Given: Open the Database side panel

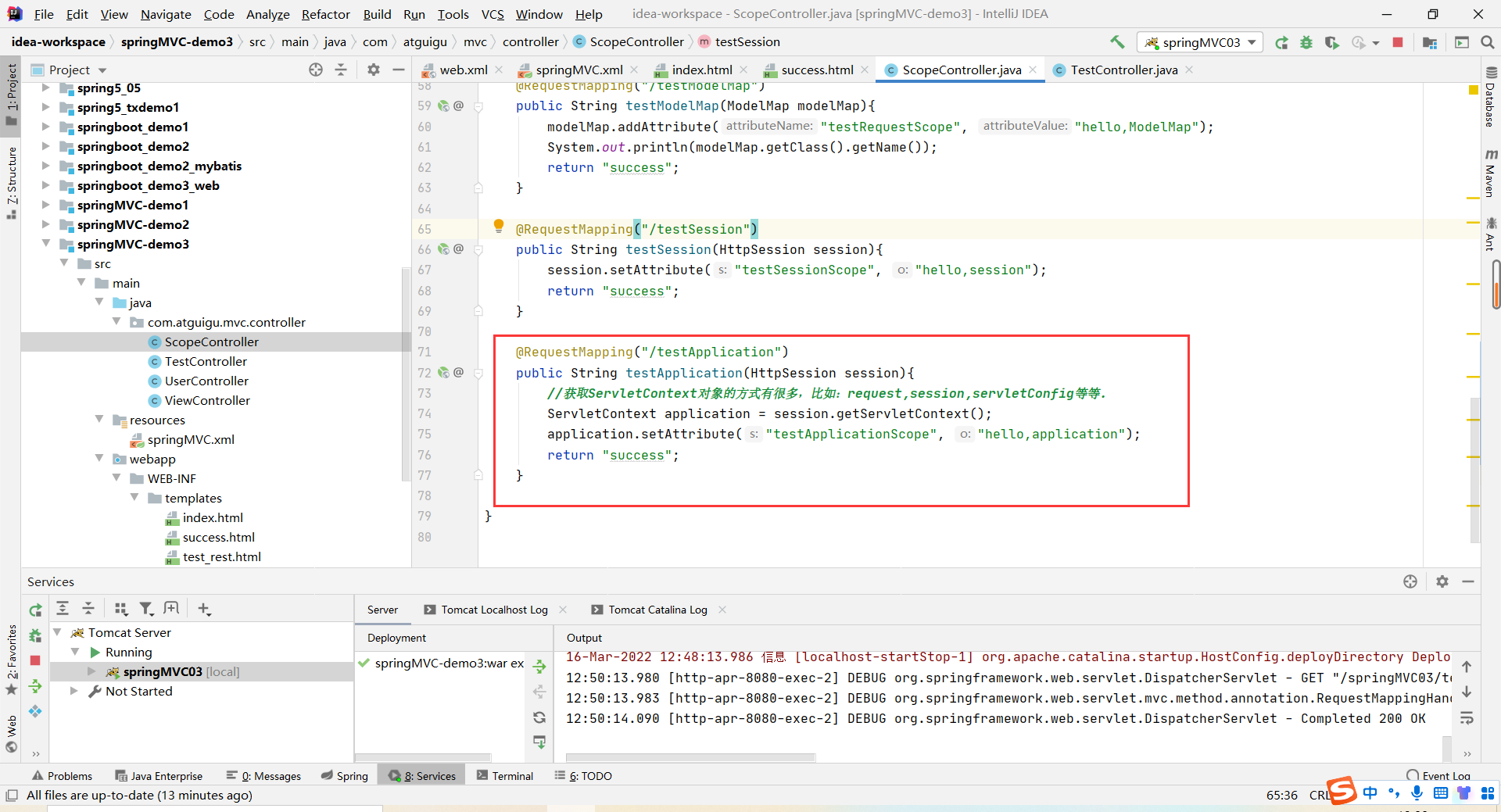Looking at the screenshot, I should coord(1490,97).
